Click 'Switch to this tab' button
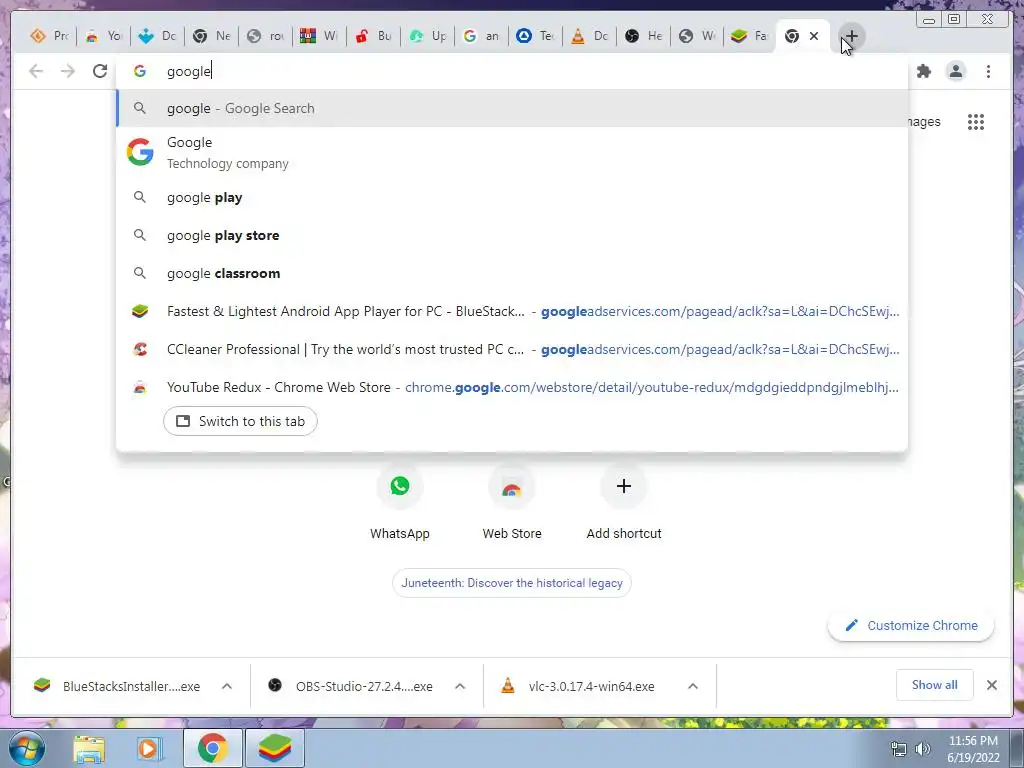Screen dimensions: 1024x768 [x=240, y=421]
